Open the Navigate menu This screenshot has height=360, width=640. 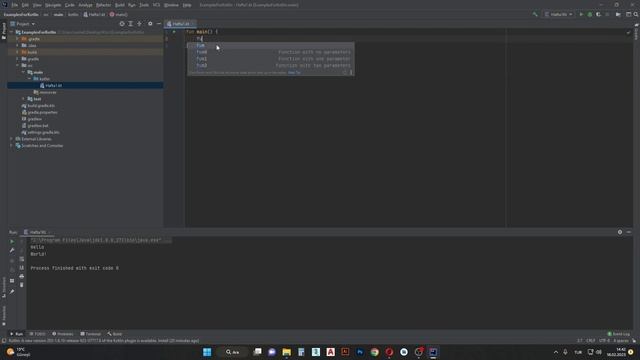53,5
